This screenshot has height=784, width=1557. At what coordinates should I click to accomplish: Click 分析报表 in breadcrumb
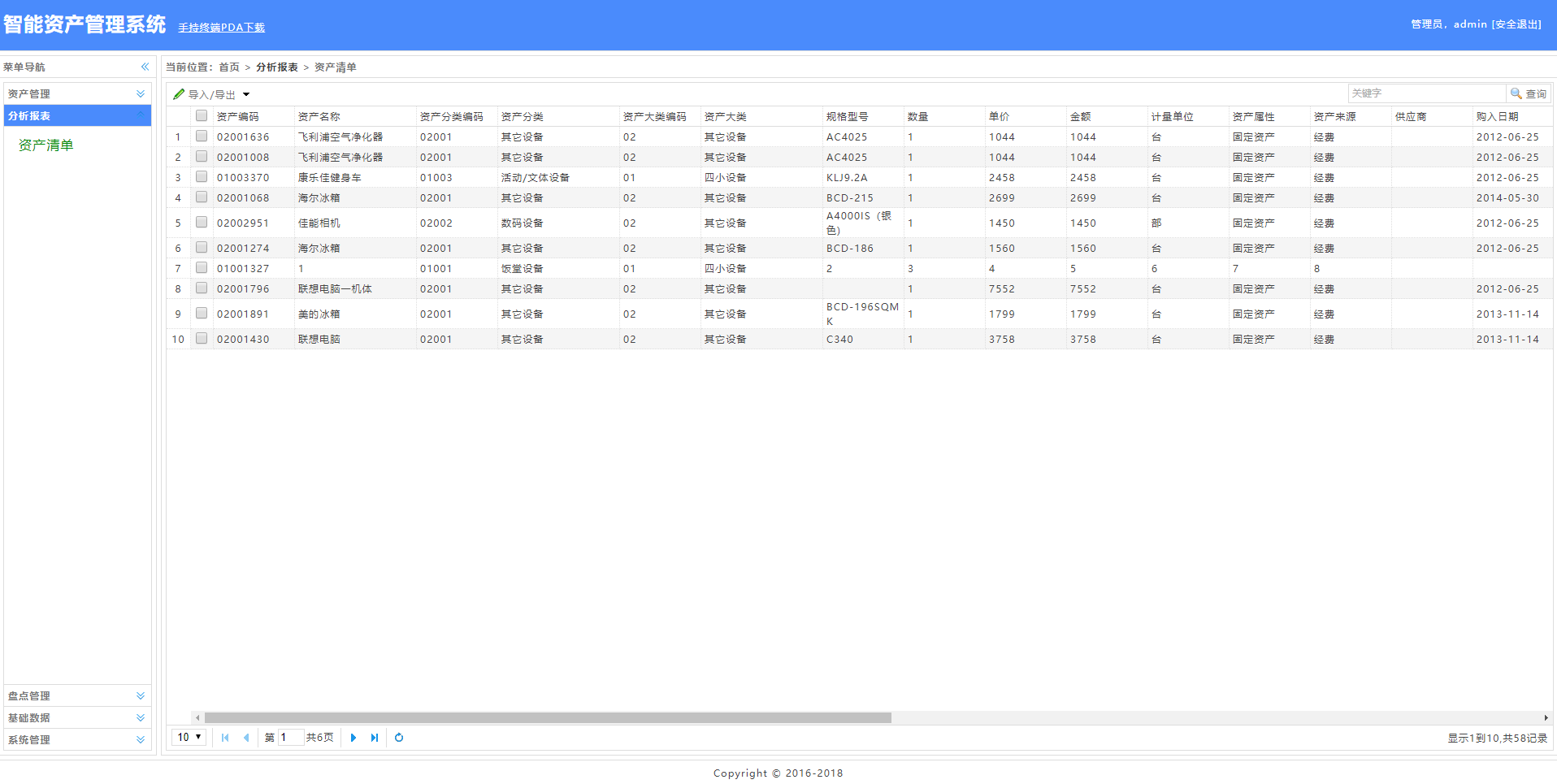[x=277, y=67]
